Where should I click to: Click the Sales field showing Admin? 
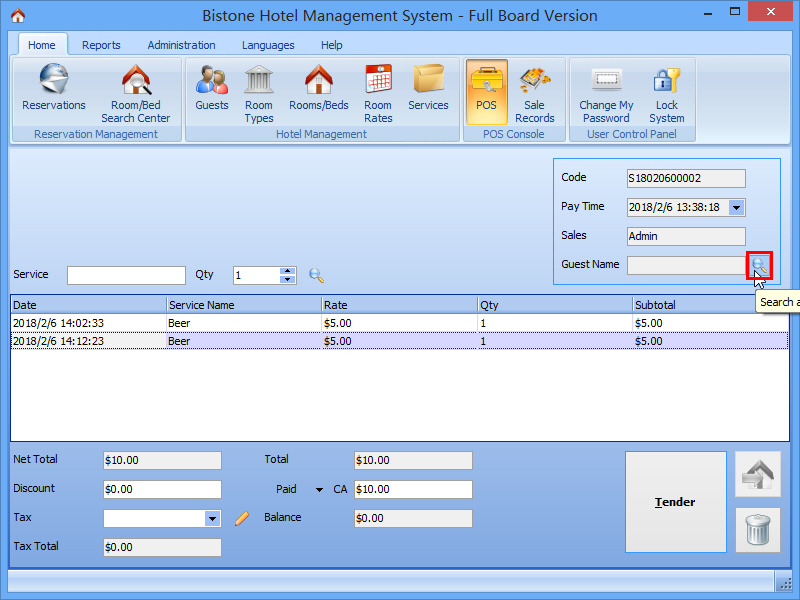(686, 236)
